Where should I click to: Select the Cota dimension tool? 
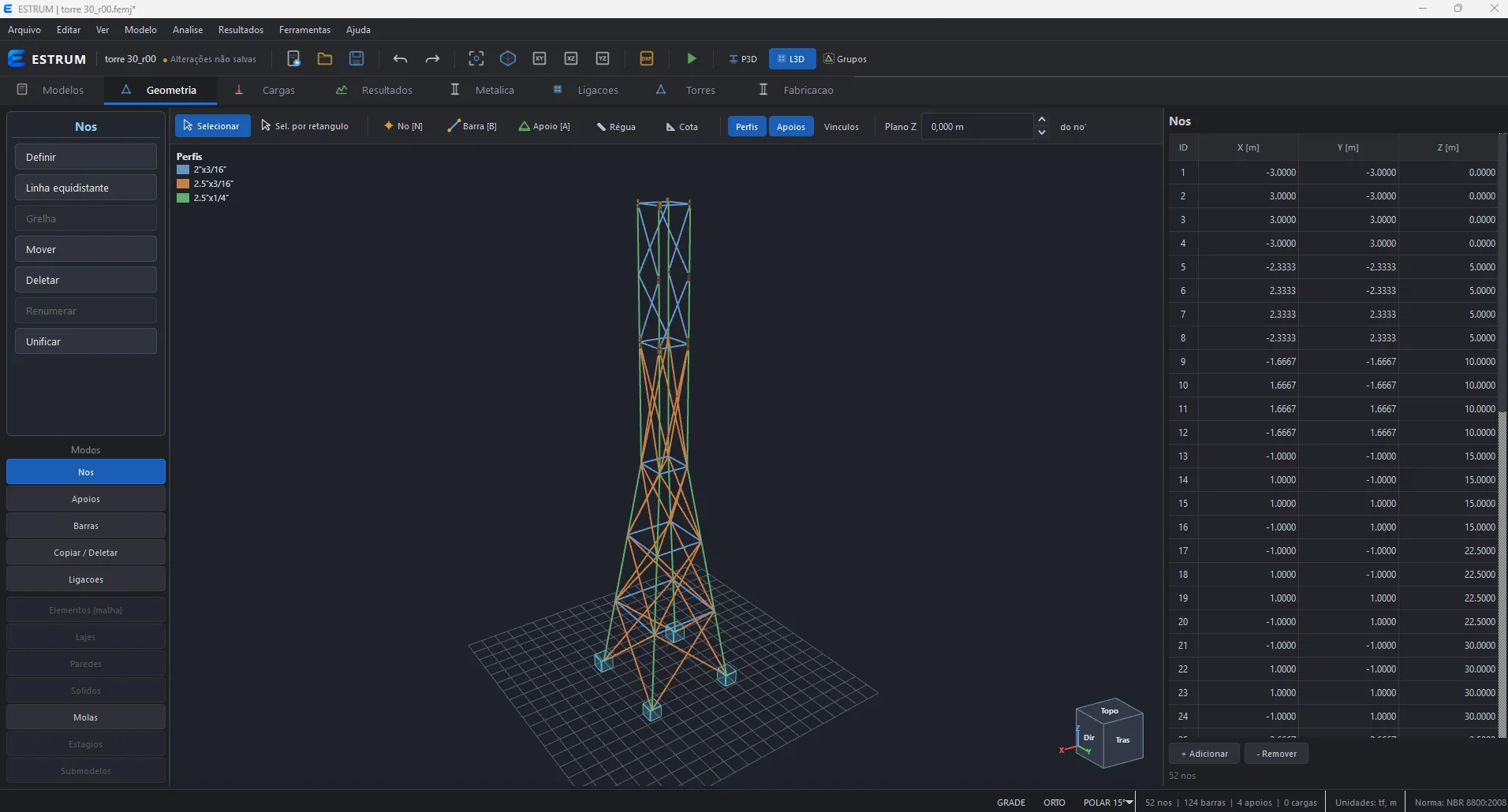[682, 126]
